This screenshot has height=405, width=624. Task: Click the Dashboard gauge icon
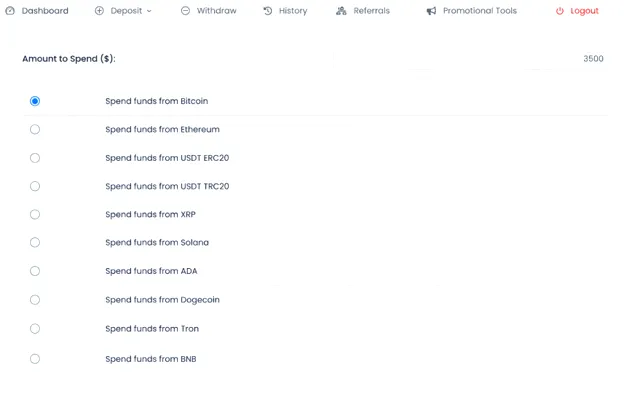click(10, 11)
